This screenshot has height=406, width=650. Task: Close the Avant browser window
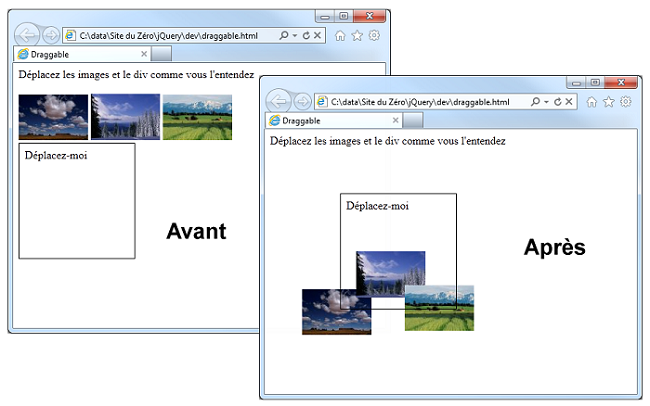(x=370, y=16)
